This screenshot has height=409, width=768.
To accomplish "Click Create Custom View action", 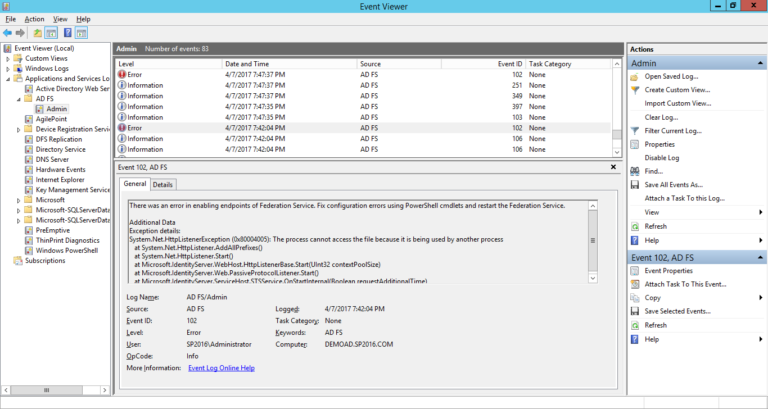I will [x=677, y=90].
